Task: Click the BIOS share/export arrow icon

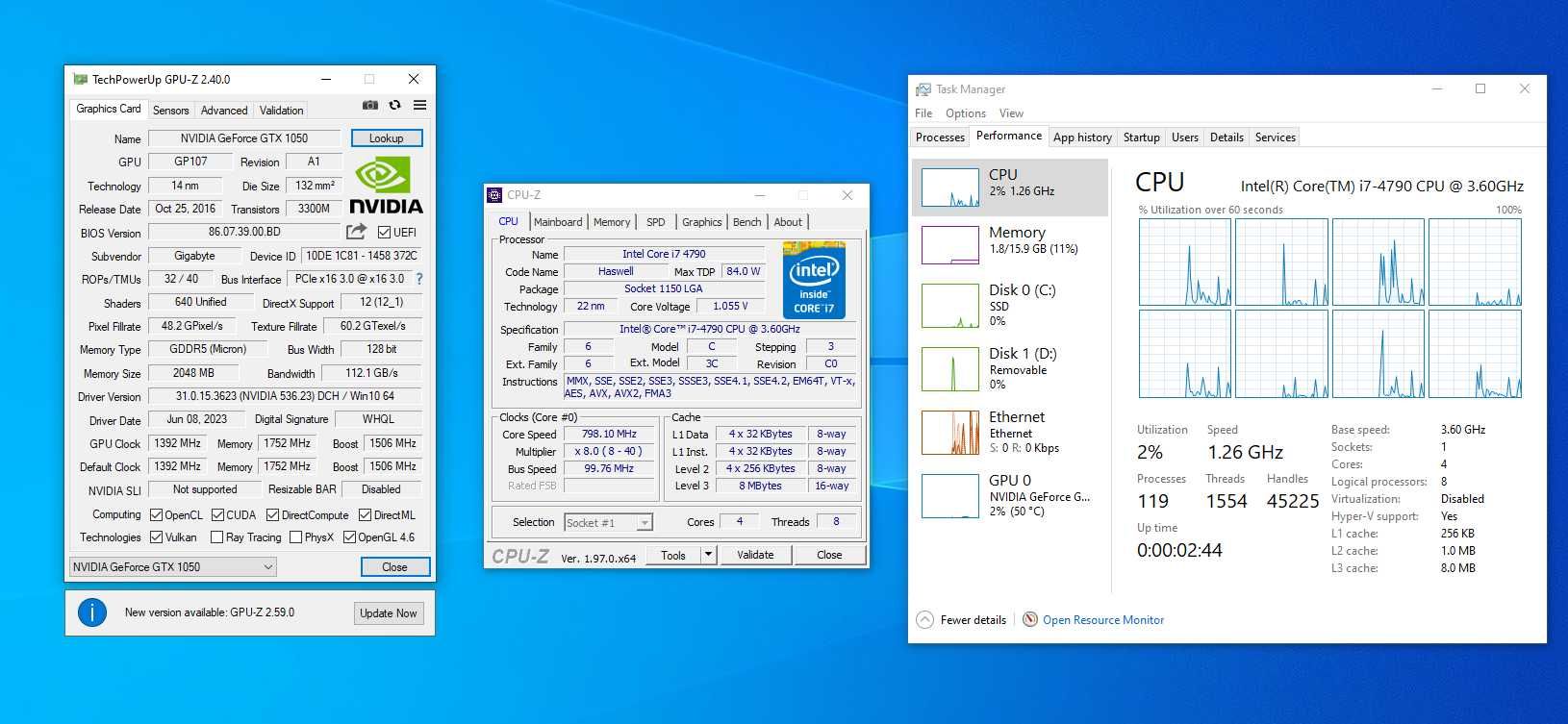Action: 356,232
